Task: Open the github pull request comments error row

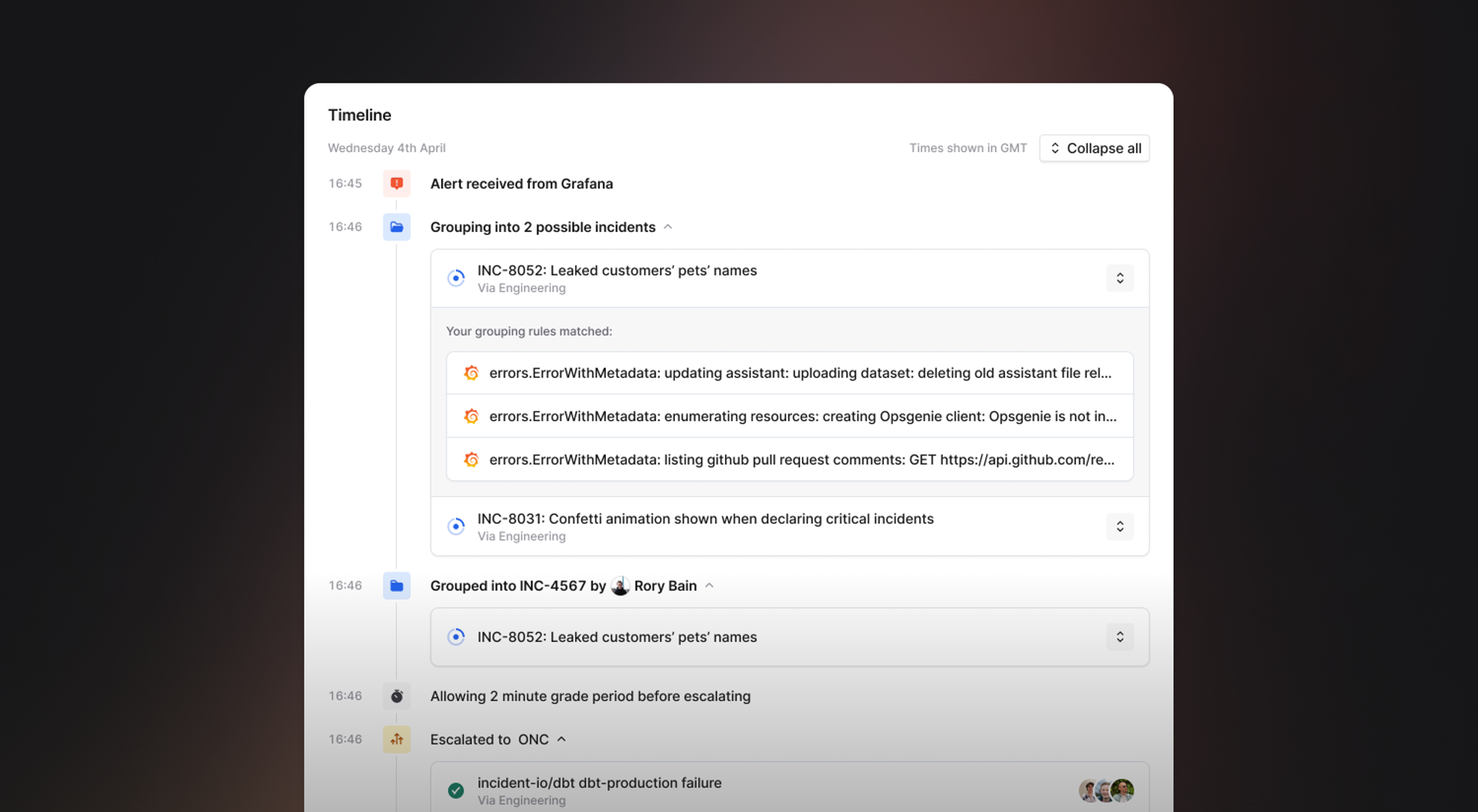Action: coord(801,460)
